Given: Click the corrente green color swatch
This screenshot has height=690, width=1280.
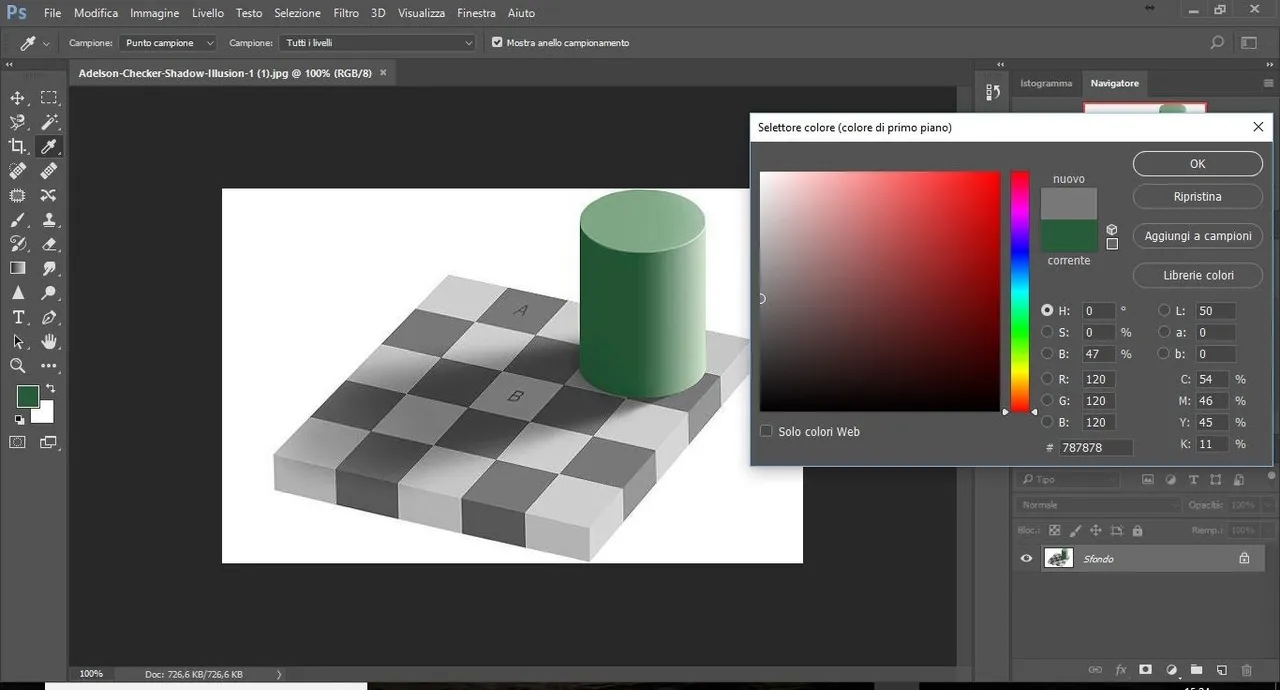Looking at the screenshot, I should 1069,235.
